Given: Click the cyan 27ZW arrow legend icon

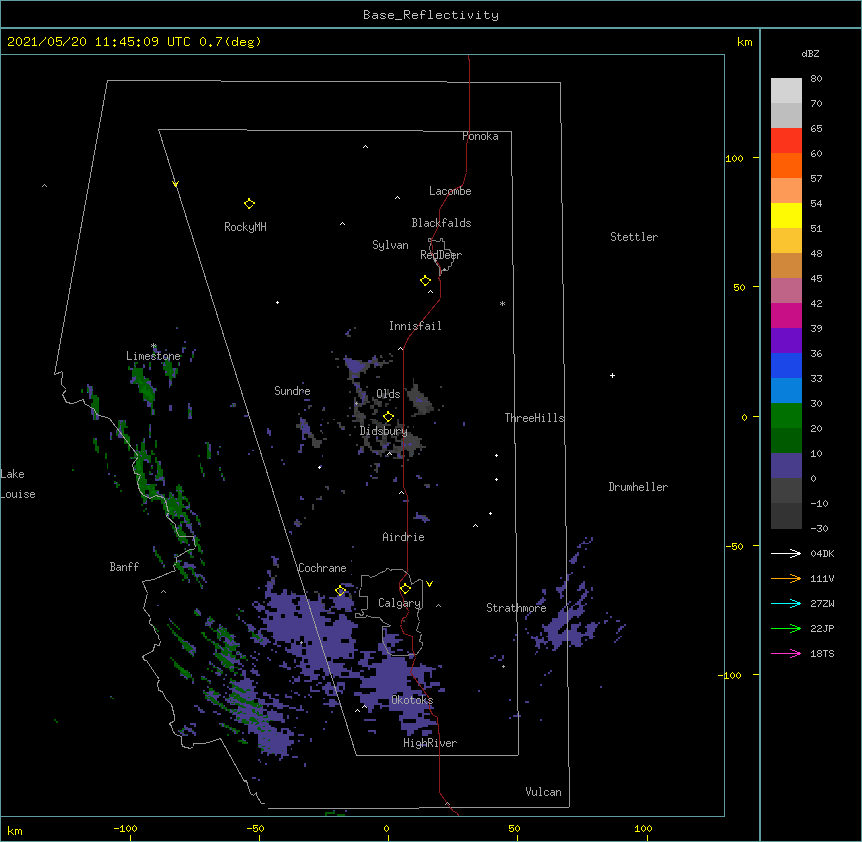Looking at the screenshot, I should [786, 603].
